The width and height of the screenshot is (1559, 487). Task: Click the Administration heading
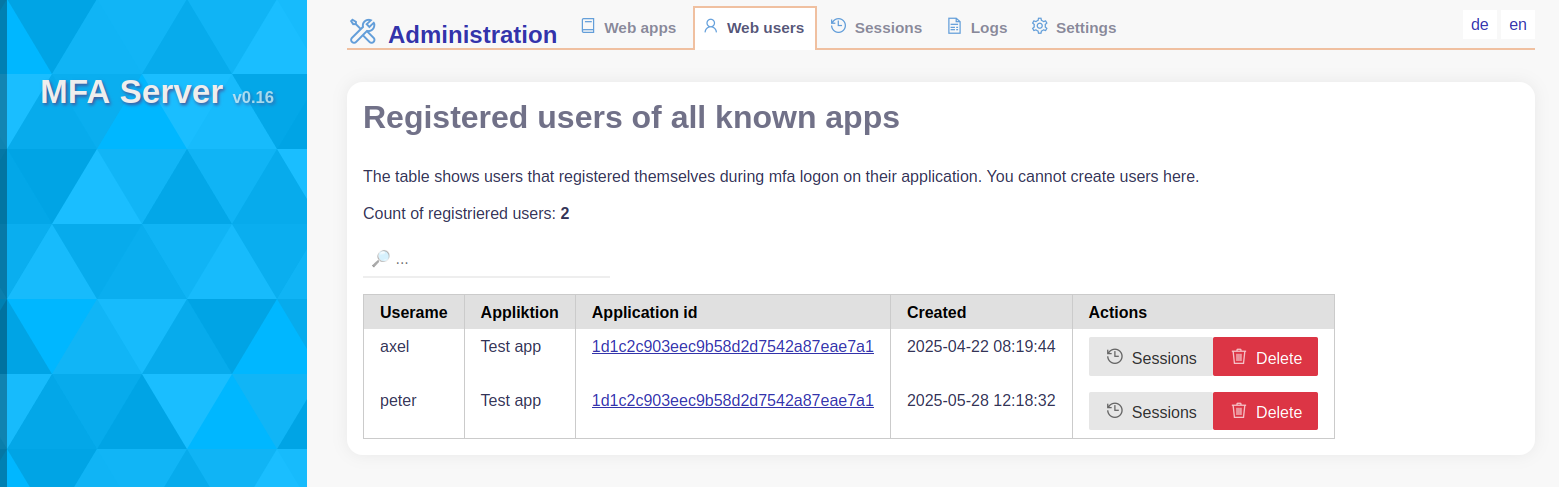tap(472, 34)
